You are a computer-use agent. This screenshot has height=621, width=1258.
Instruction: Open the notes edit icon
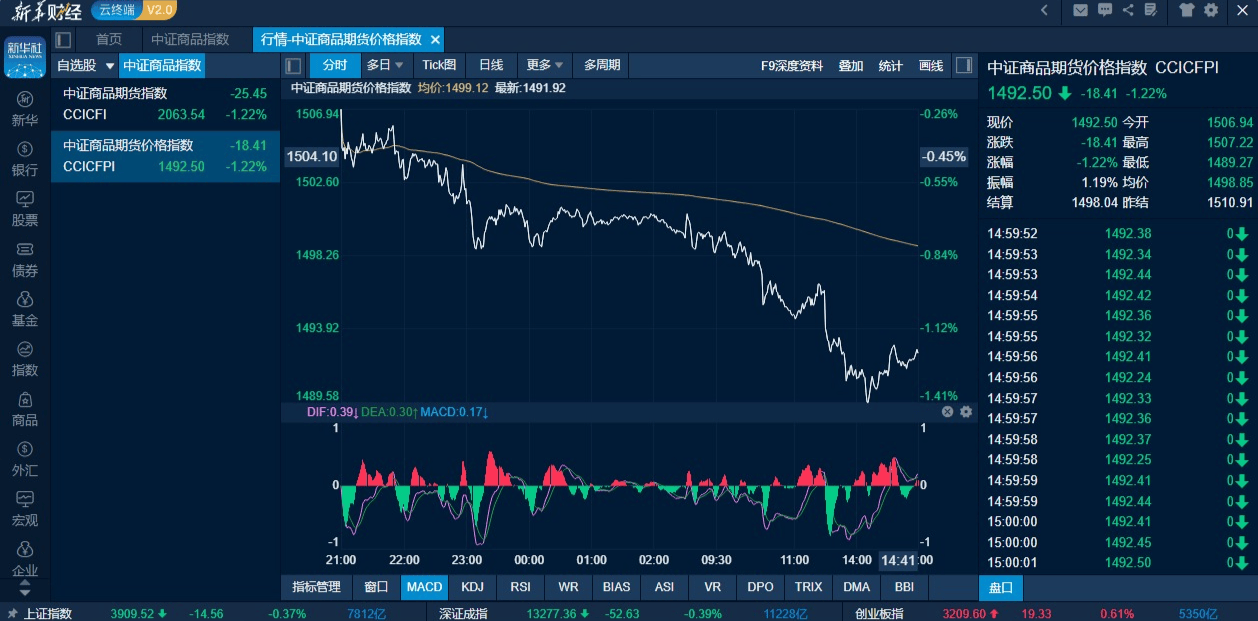point(1151,10)
